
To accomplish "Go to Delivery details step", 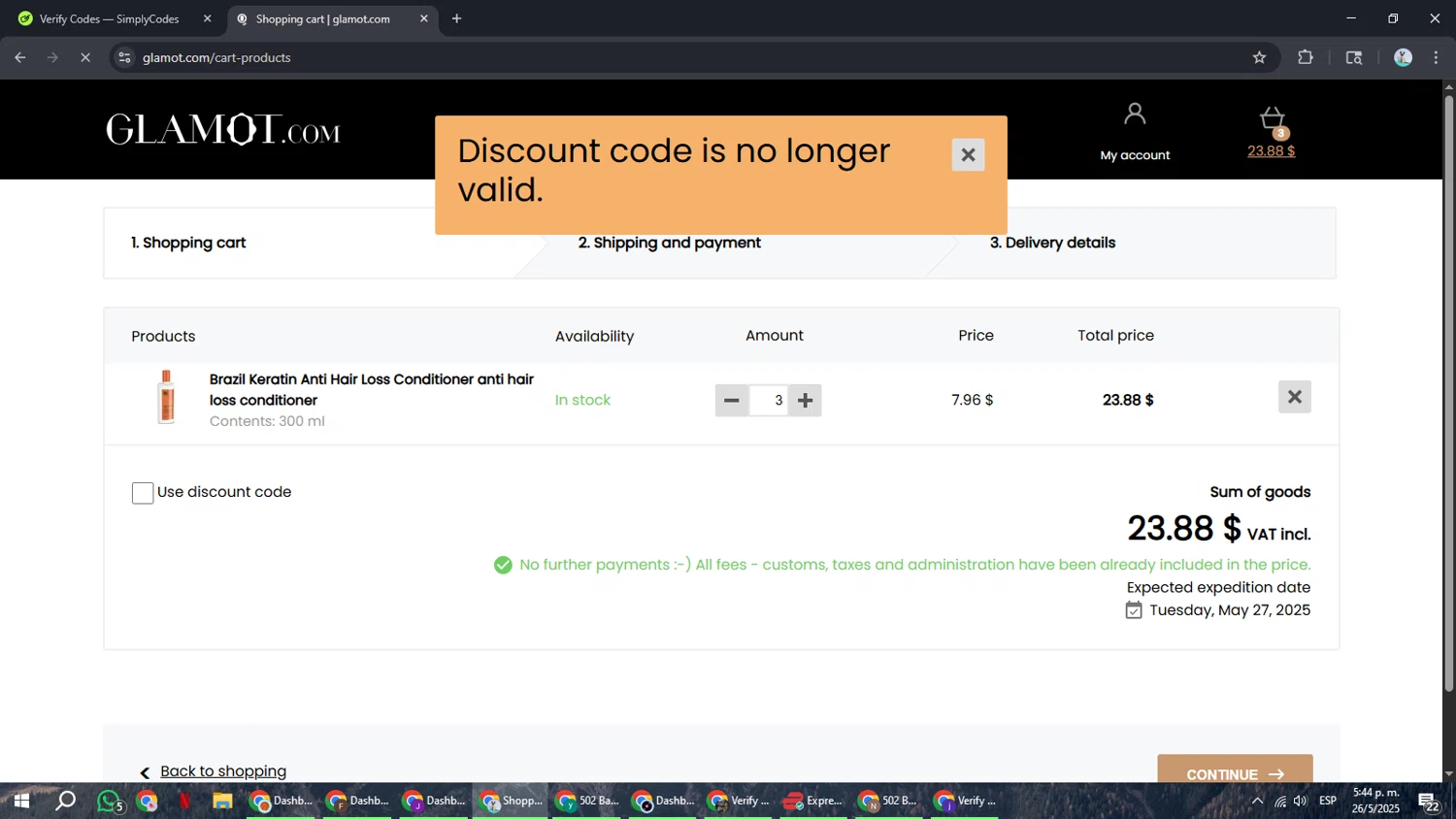I will click(1052, 243).
